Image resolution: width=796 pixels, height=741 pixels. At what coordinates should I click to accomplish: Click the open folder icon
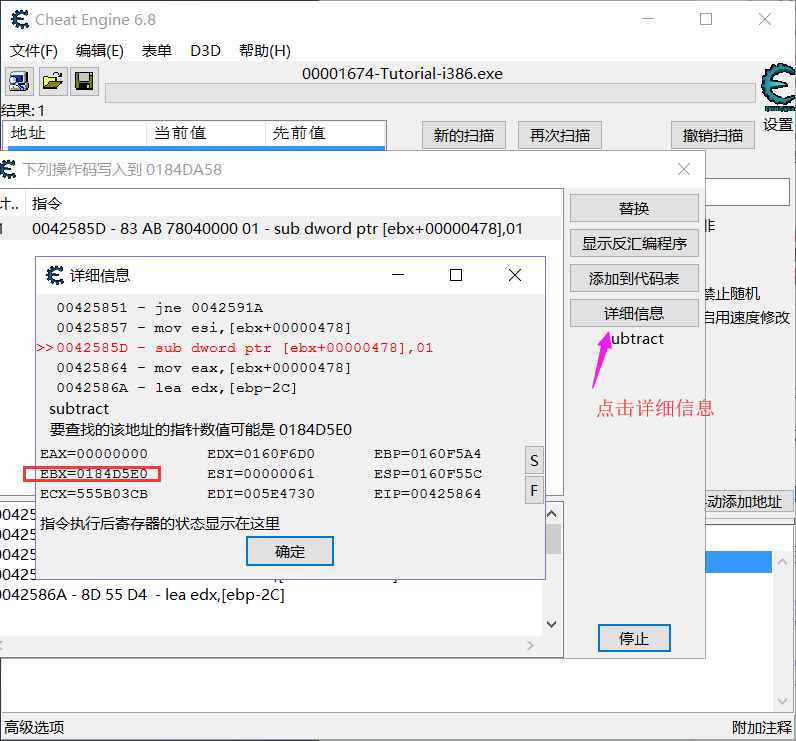[x=52, y=81]
